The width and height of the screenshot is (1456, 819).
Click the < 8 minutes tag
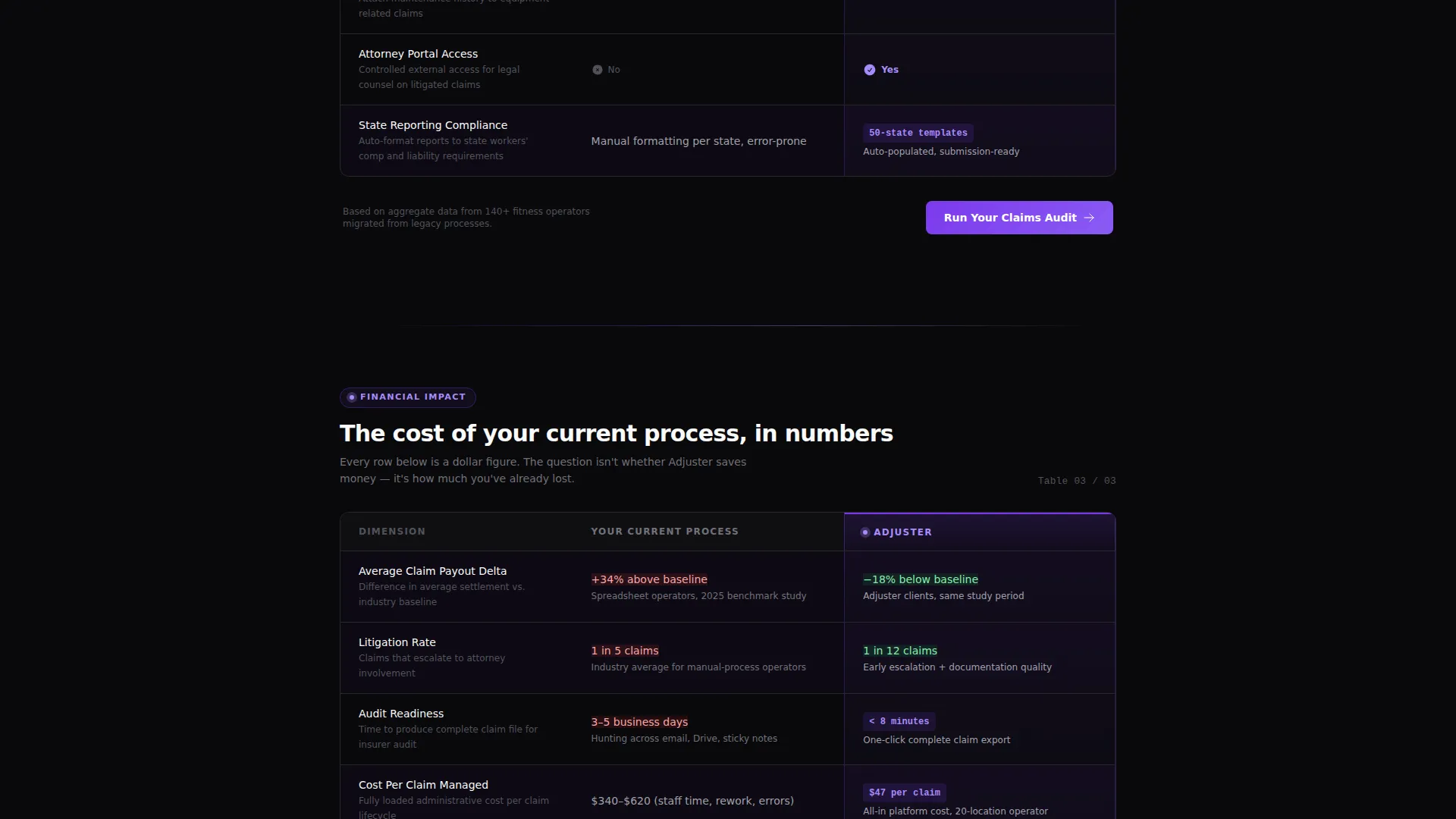899,721
